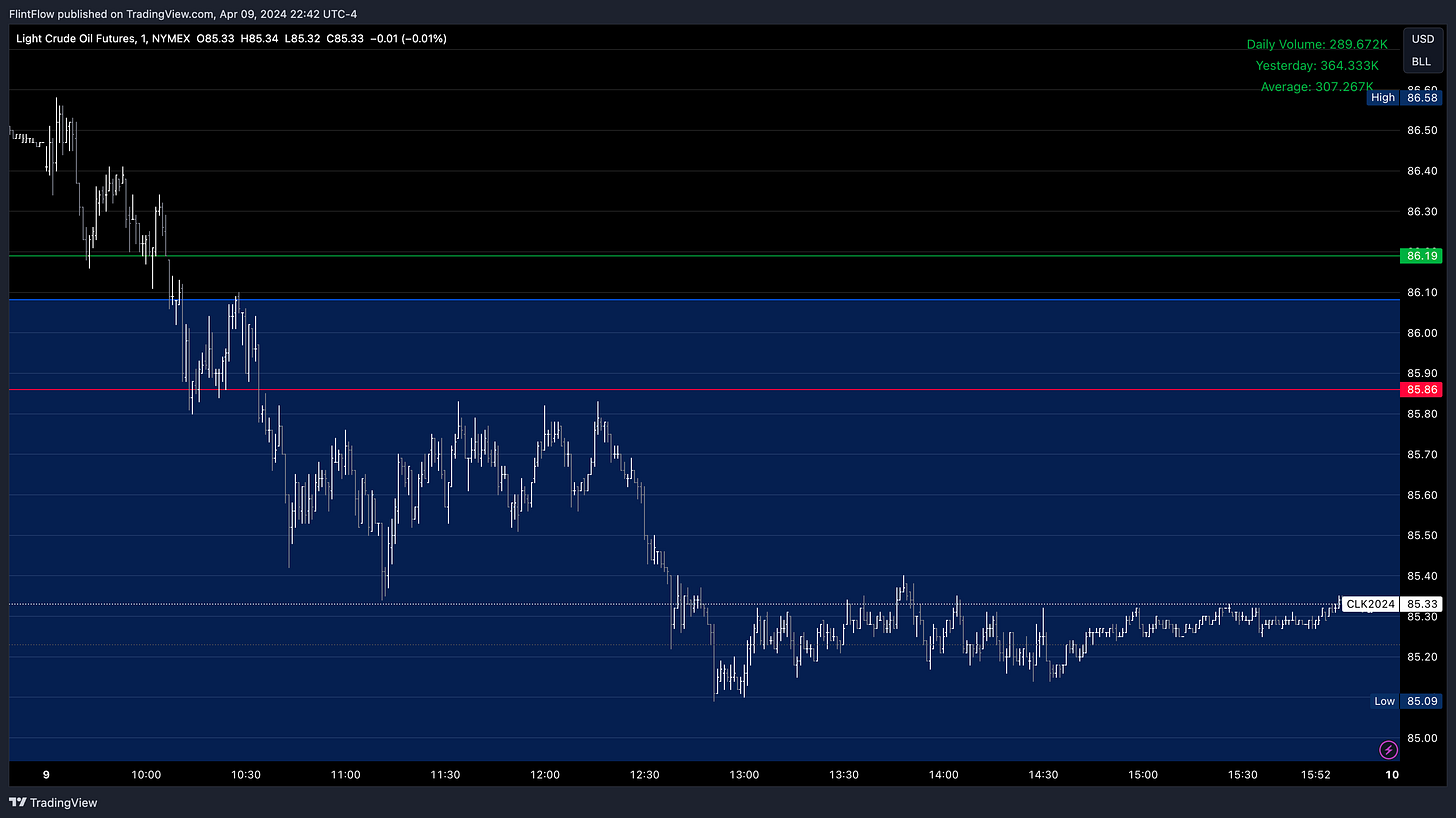
Task: Click the 86.00 price axis label
Action: pyautogui.click(x=1423, y=333)
